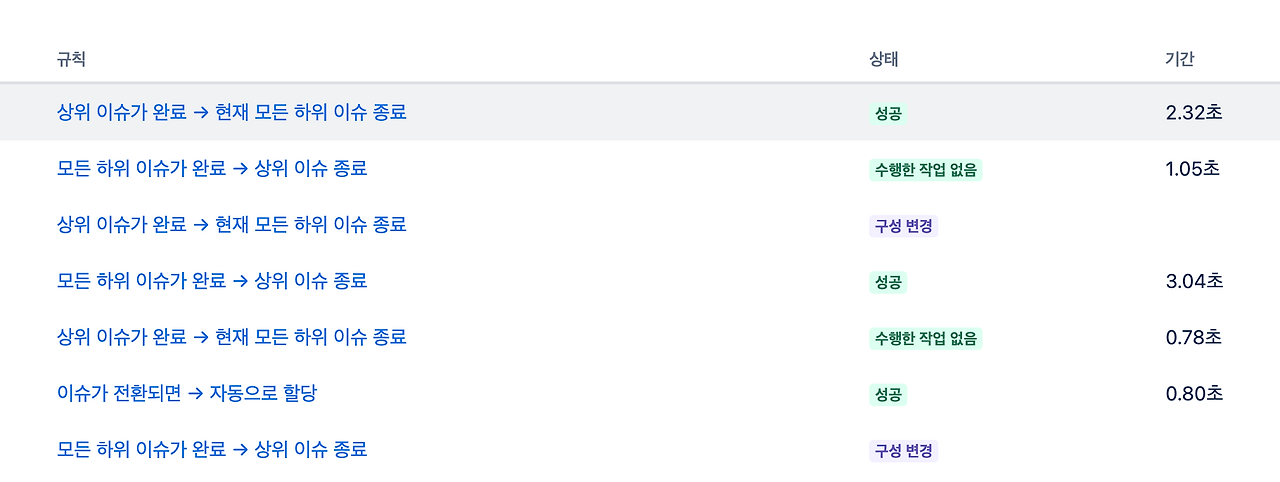Click the 기간 column header
Screen dimensions: 1280x482
[x=1180, y=59]
